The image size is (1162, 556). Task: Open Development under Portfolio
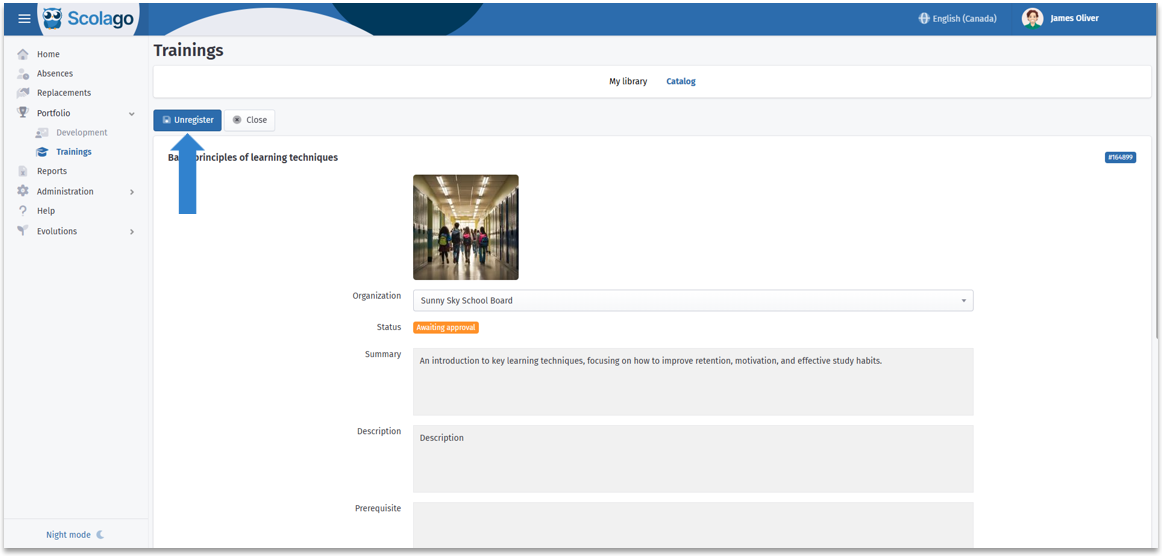pos(82,133)
